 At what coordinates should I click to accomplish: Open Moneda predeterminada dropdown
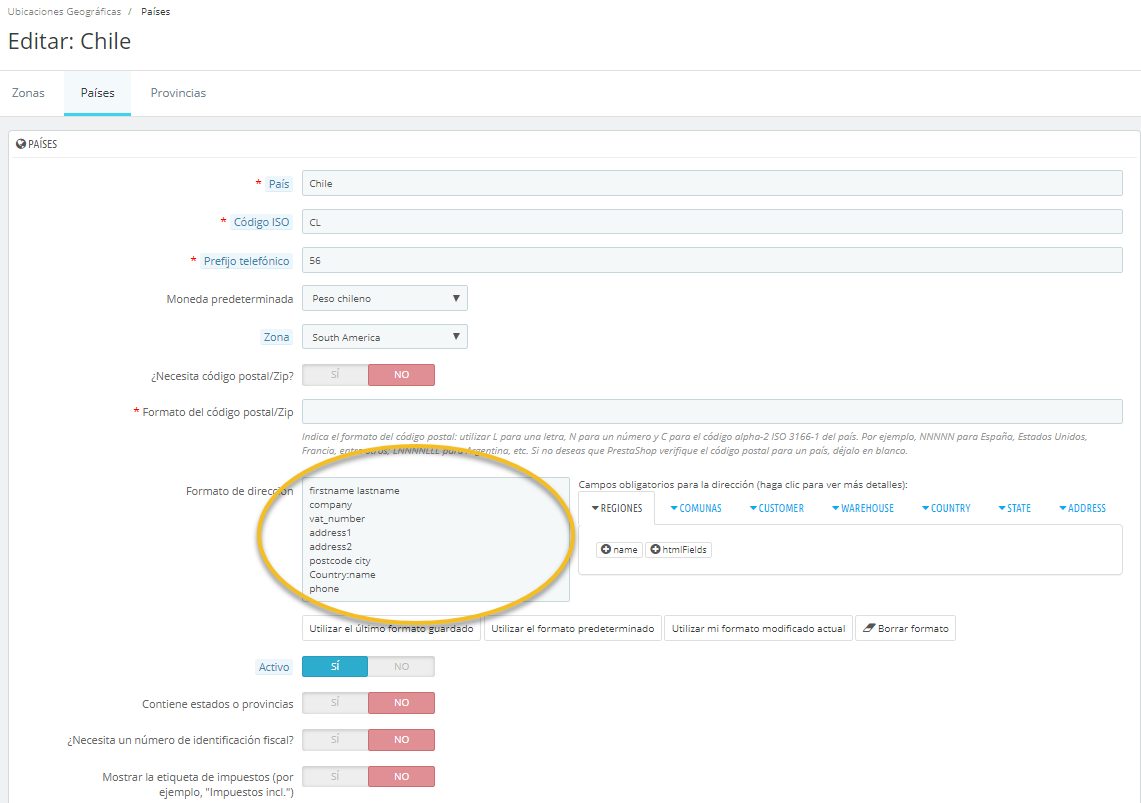(x=385, y=298)
